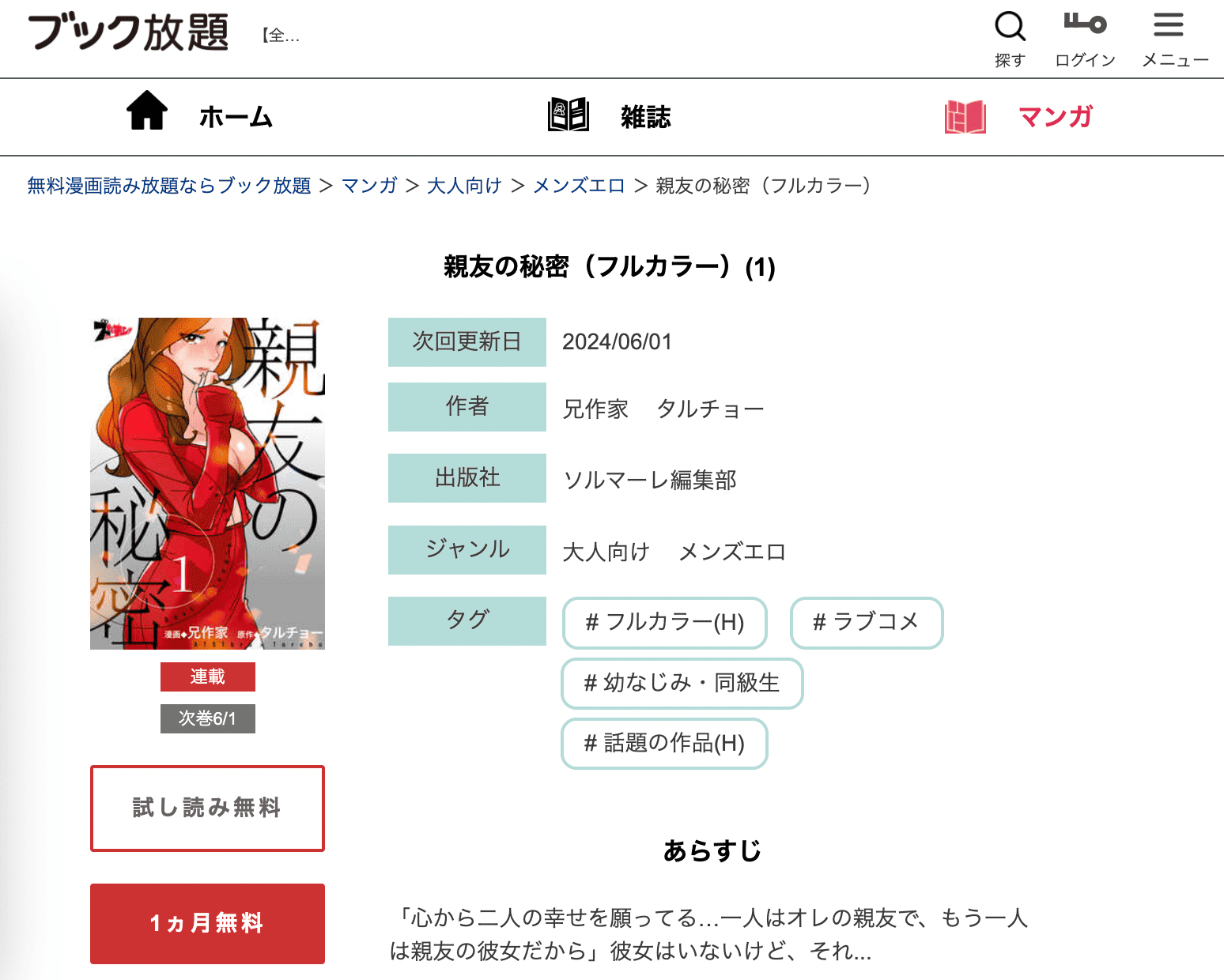Follow the 無料漫画読み放題ならブック放題 breadcrumb link
1224x980 pixels.
[x=169, y=186]
